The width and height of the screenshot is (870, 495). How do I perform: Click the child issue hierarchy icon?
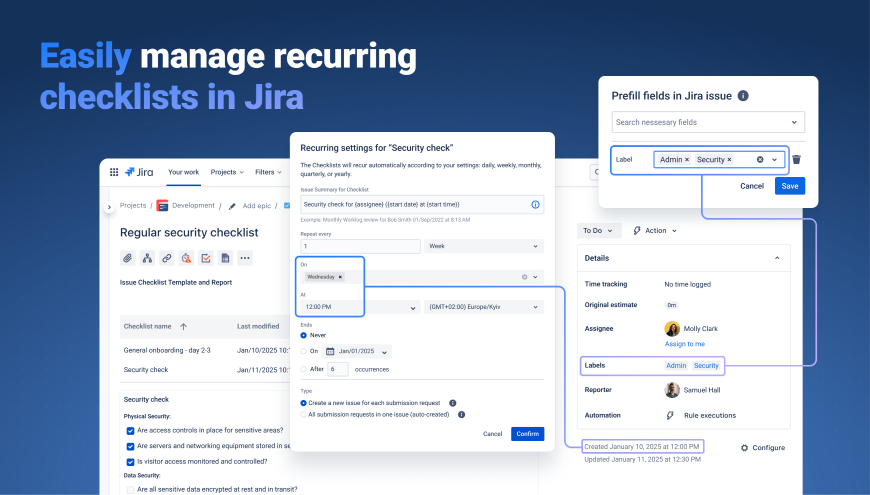coord(147,258)
